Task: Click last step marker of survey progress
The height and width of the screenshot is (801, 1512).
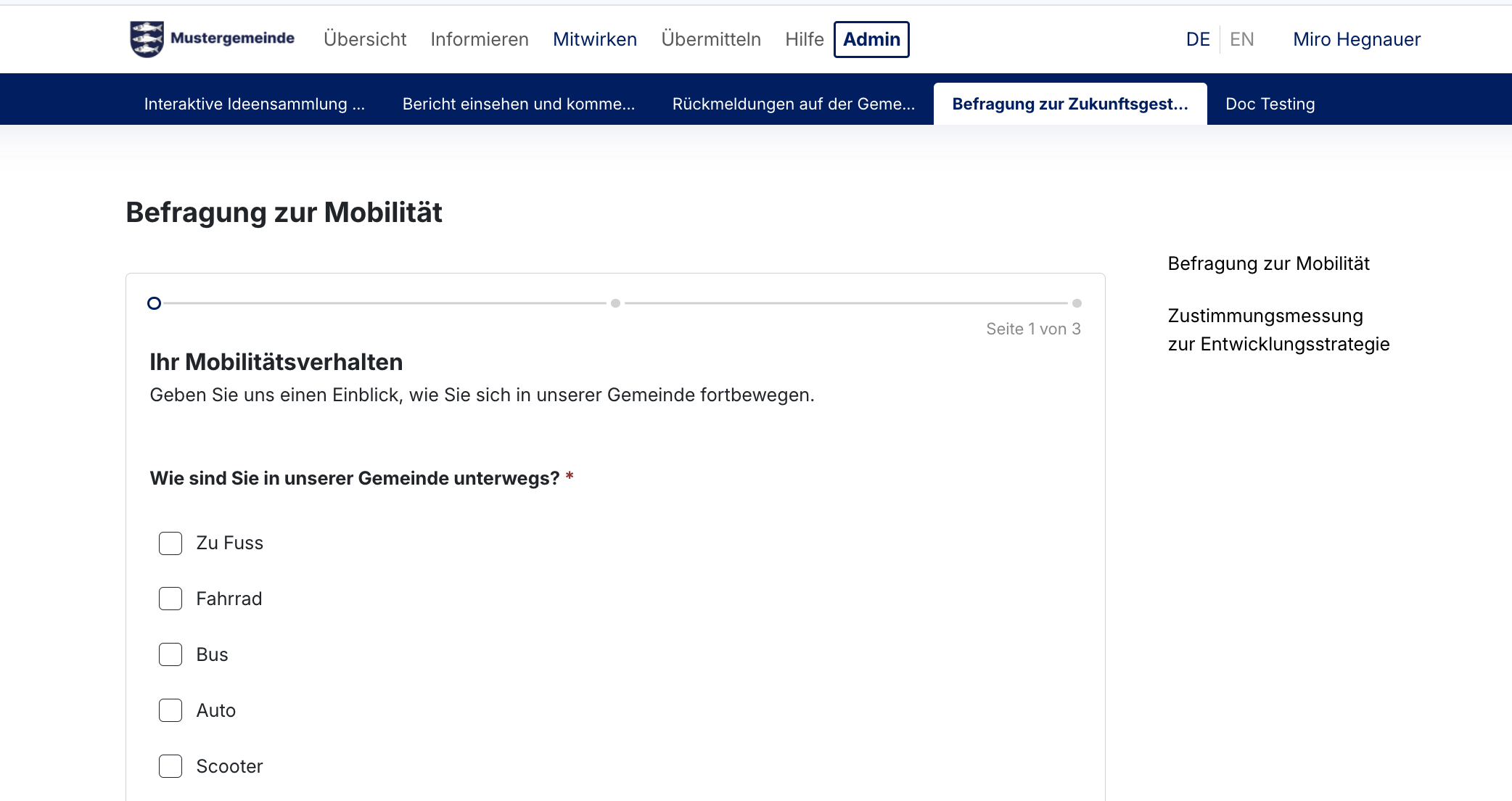Action: click(x=1077, y=303)
